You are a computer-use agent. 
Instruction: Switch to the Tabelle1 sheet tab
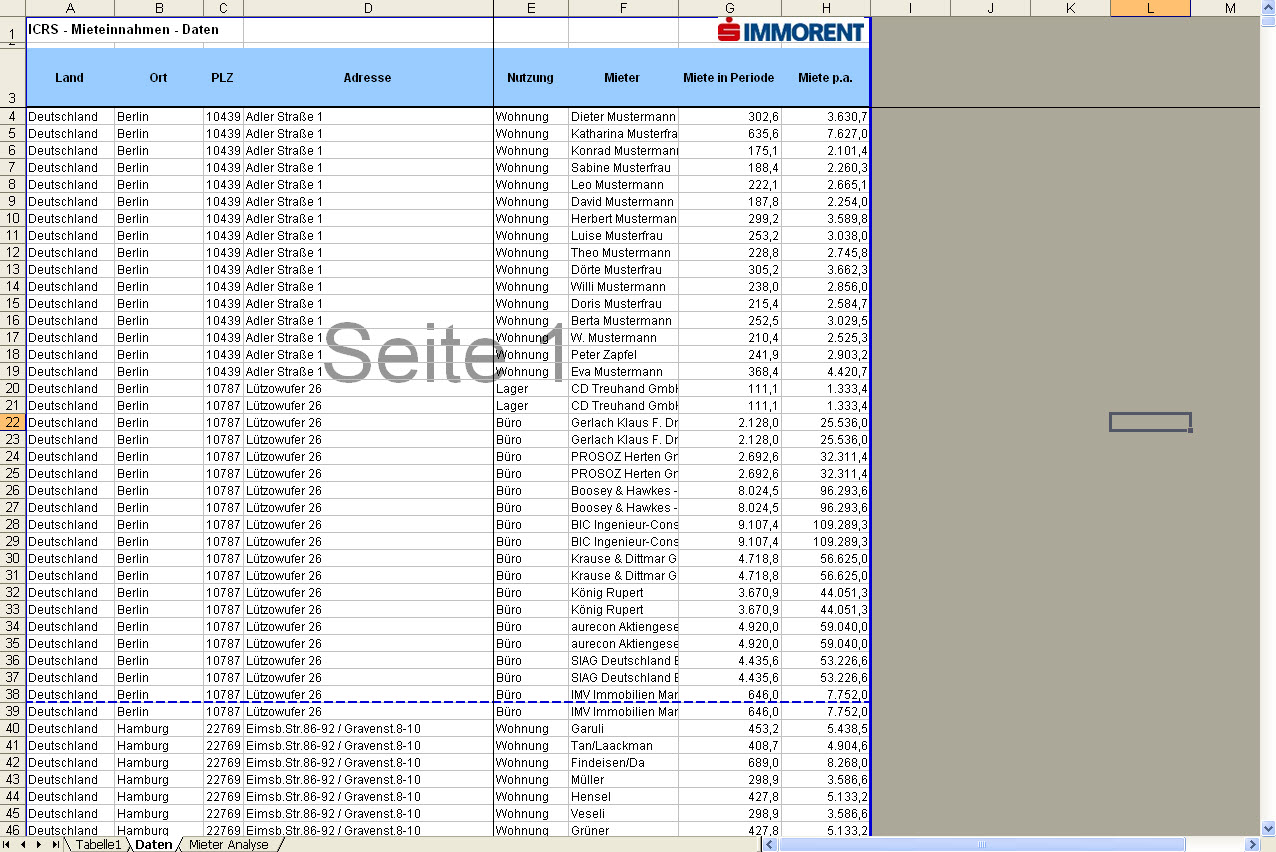[x=98, y=845]
